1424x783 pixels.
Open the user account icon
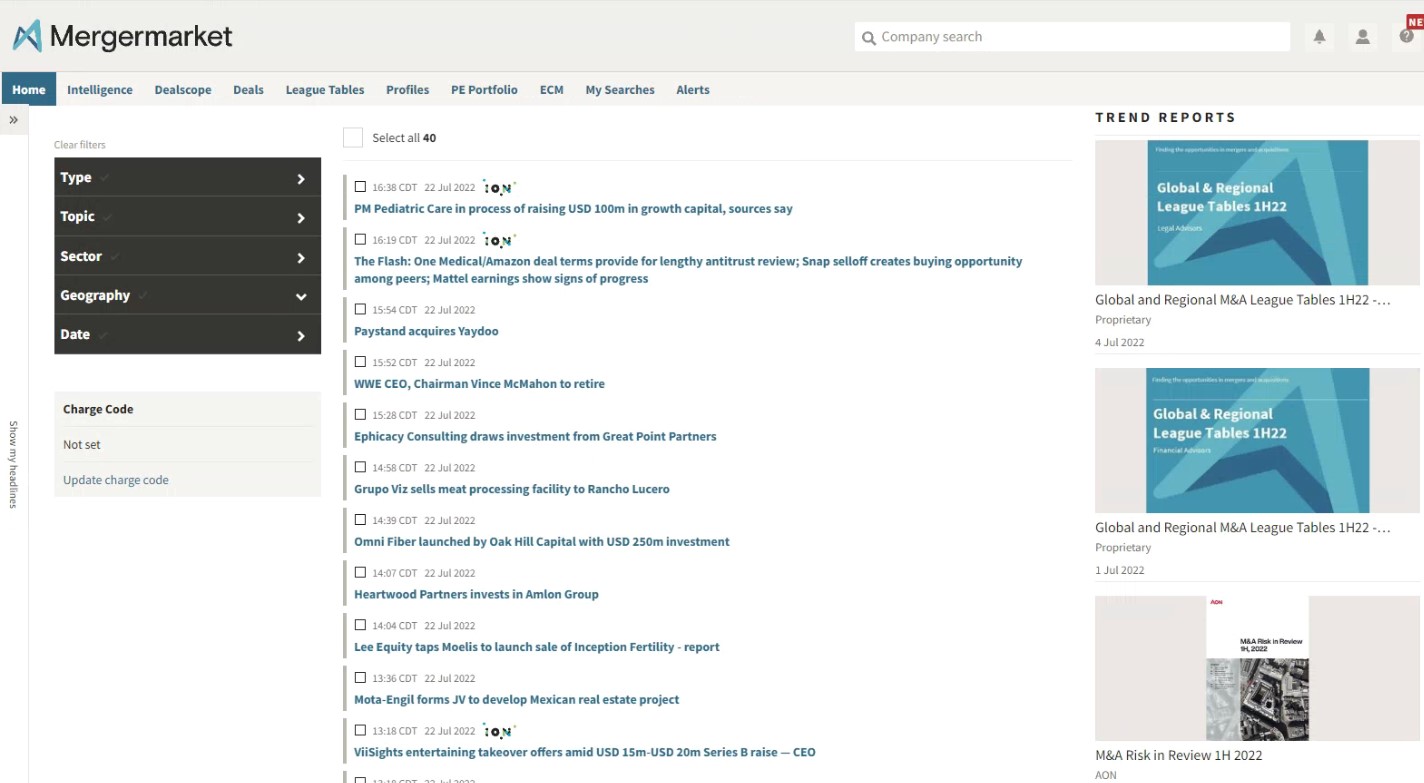1362,37
